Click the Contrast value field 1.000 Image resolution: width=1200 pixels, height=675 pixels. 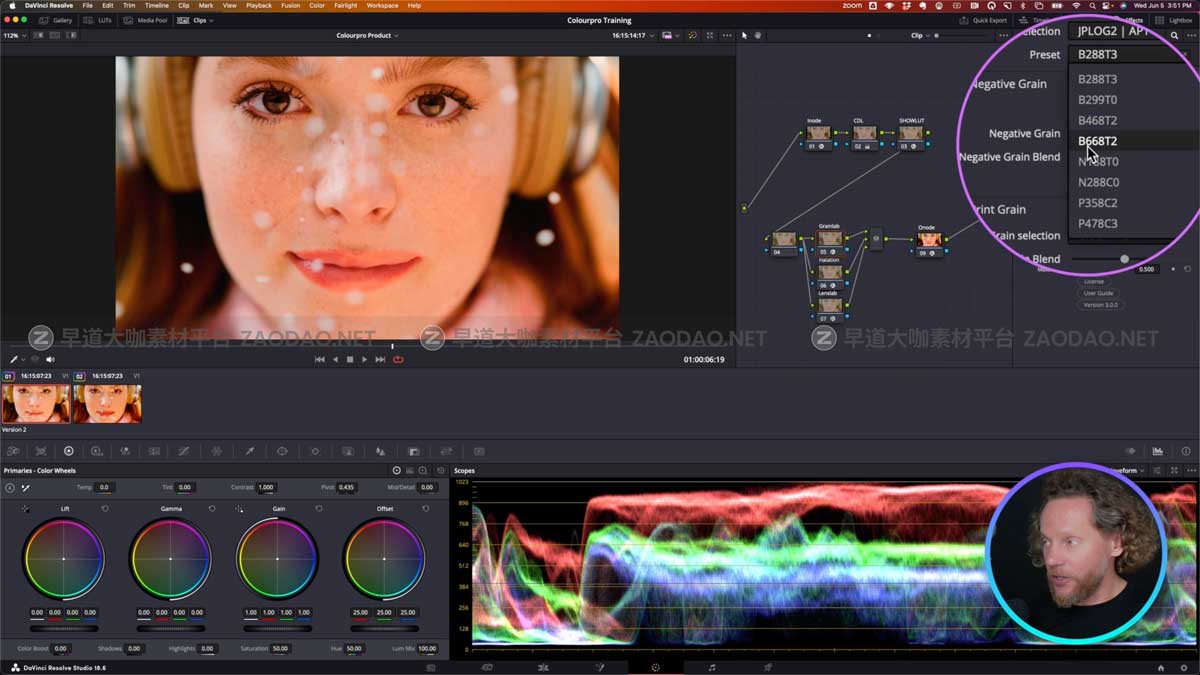265,487
